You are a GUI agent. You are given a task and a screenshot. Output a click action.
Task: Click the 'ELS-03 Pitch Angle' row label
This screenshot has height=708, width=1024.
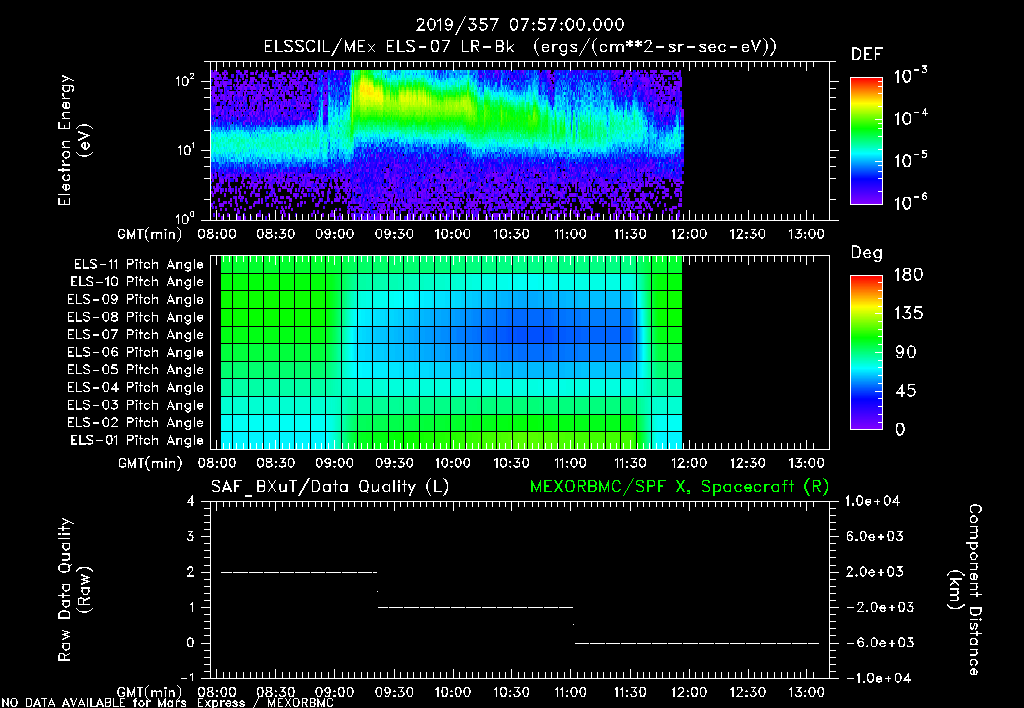click(135, 406)
